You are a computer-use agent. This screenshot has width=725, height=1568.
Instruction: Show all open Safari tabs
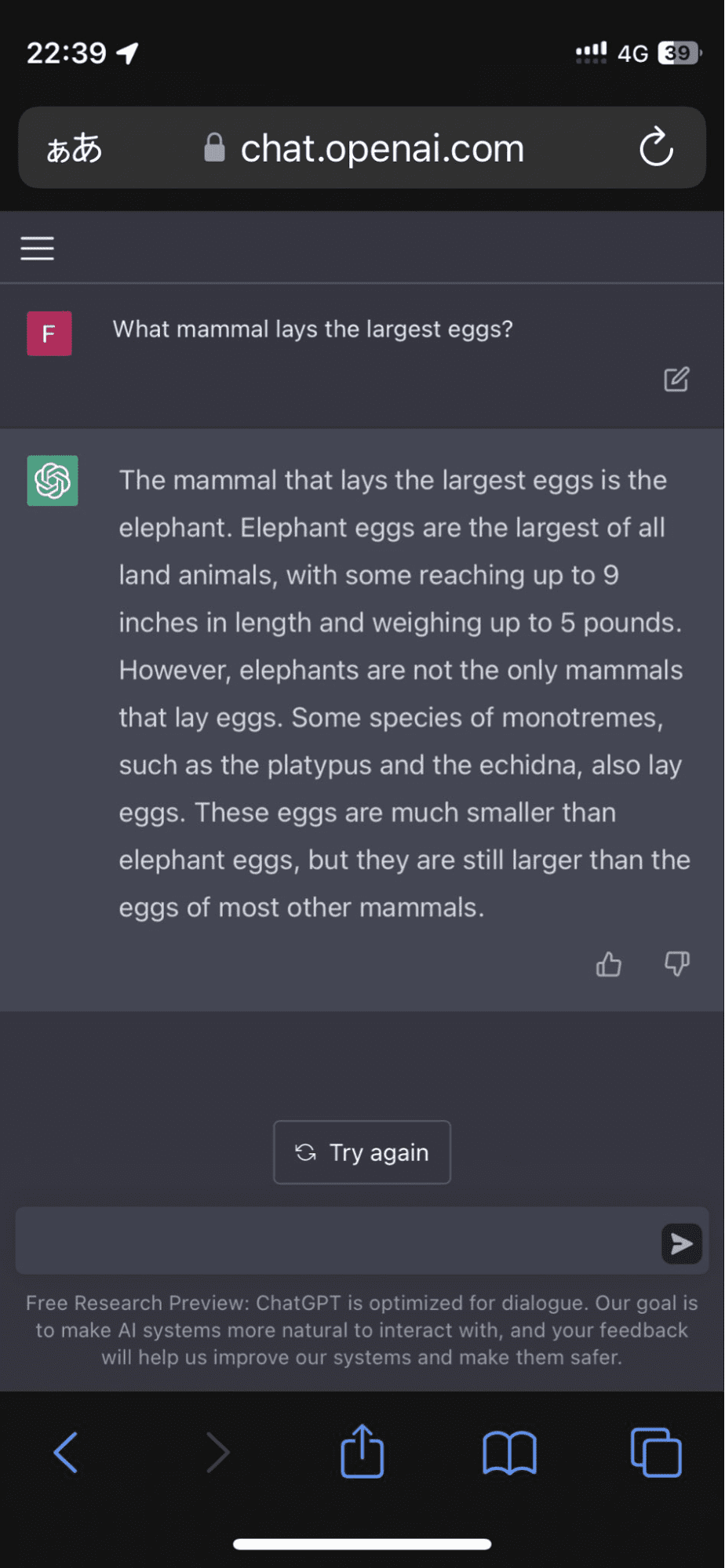pyautogui.click(x=656, y=1453)
